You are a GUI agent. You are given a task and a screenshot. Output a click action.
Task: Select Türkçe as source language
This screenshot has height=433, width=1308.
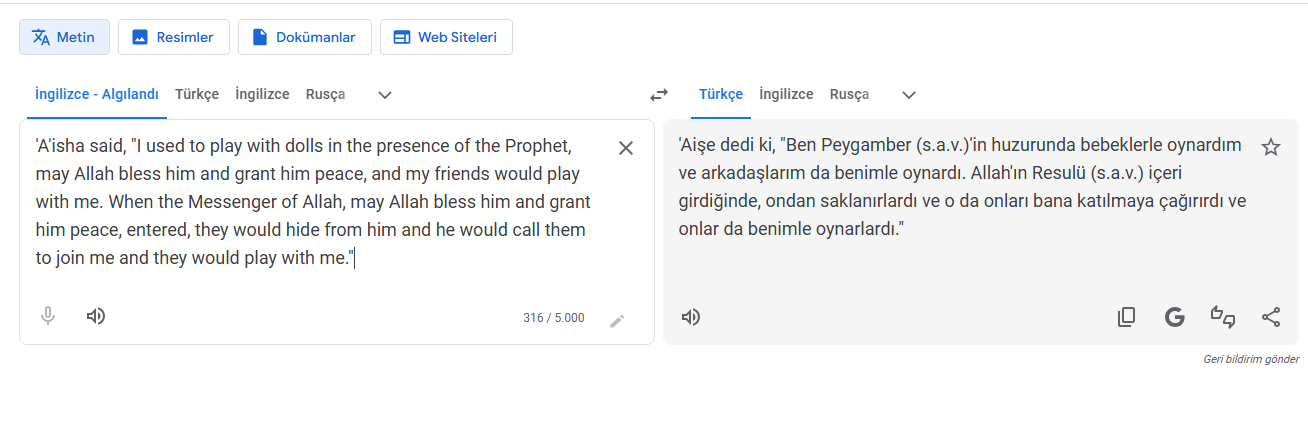point(197,94)
